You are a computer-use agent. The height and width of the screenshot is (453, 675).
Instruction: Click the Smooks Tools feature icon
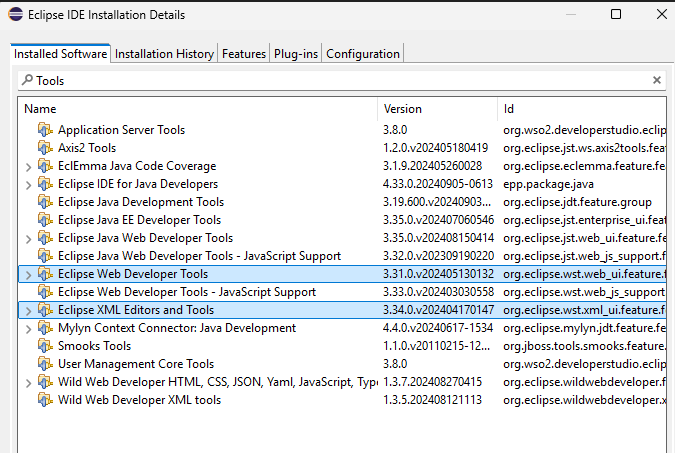click(x=45, y=346)
